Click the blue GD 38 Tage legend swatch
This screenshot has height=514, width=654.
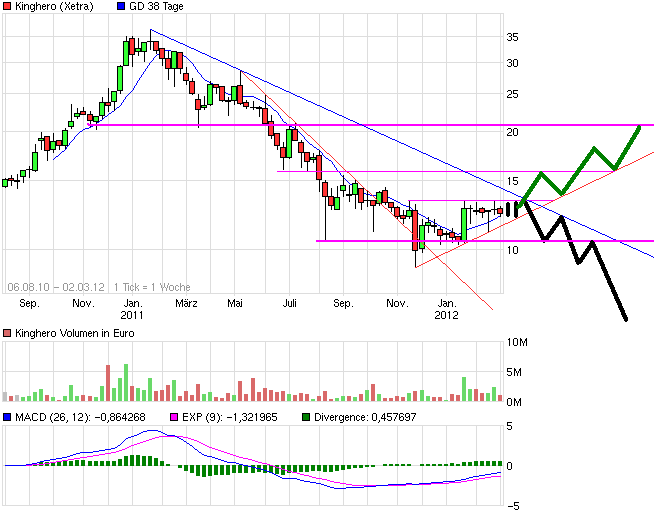(121, 6)
